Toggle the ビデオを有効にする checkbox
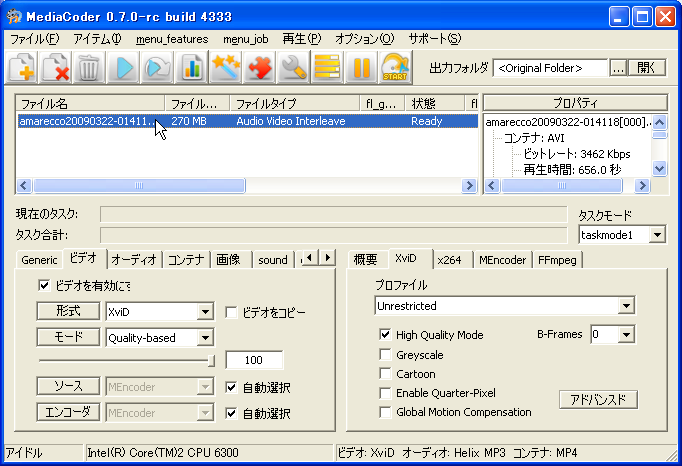Image resolution: width=682 pixels, height=466 pixels. (44, 285)
